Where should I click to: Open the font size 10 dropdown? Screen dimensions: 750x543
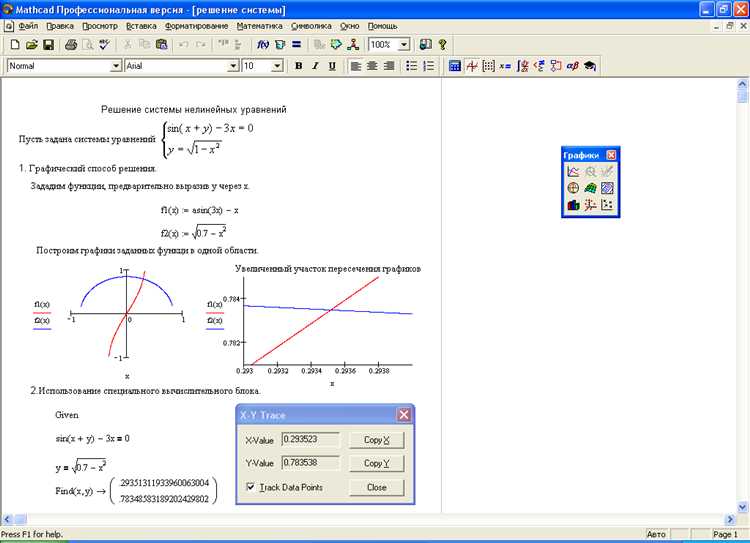pyautogui.click(x=277, y=66)
